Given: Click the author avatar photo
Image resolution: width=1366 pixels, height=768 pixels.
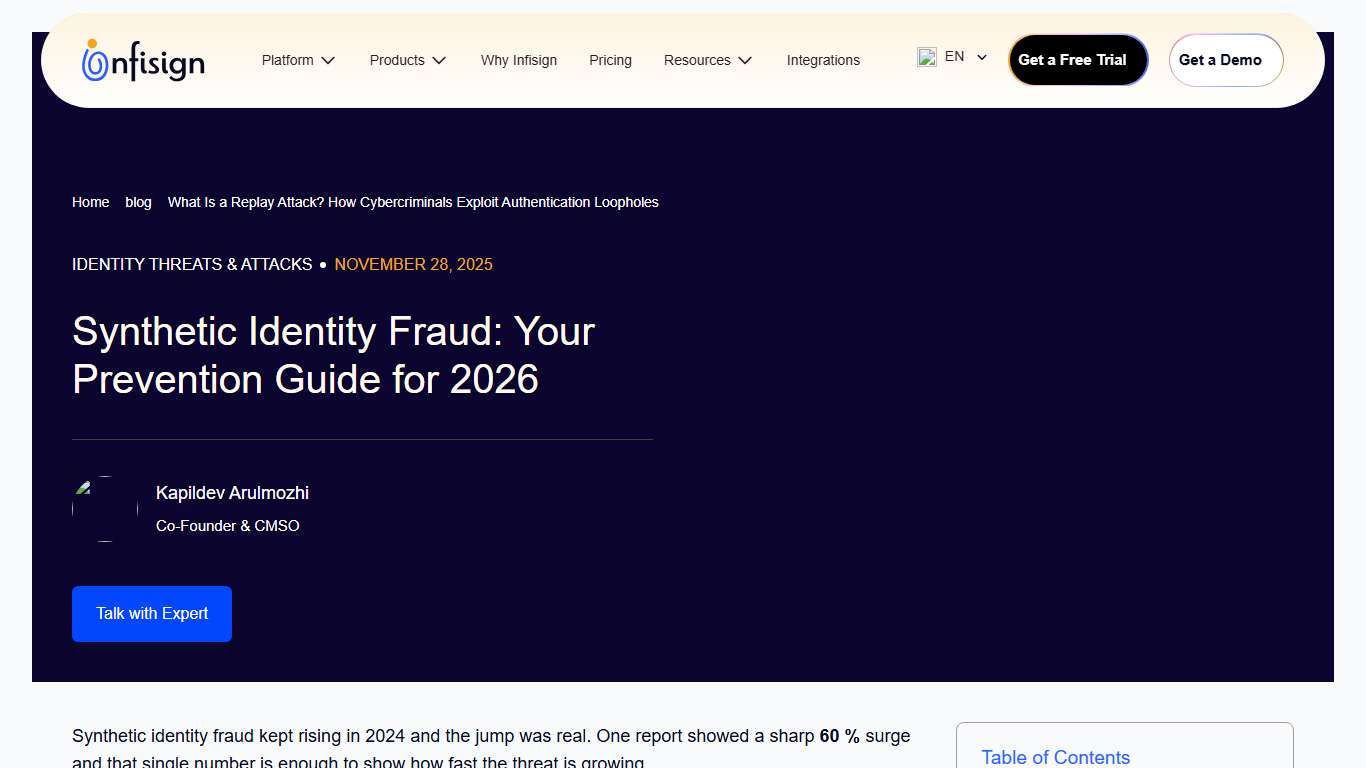Looking at the screenshot, I should pyautogui.click(x=104, y=508).
